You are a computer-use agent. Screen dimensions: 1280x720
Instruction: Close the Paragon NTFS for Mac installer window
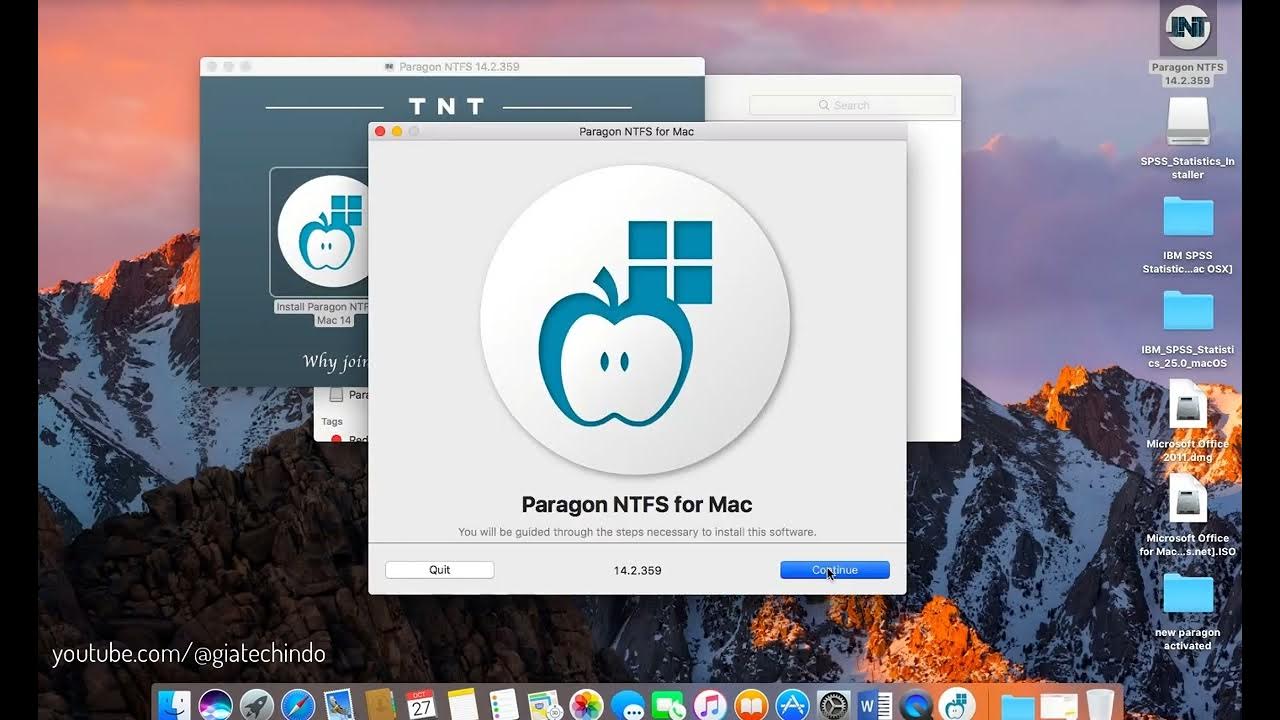pos(380,131)
